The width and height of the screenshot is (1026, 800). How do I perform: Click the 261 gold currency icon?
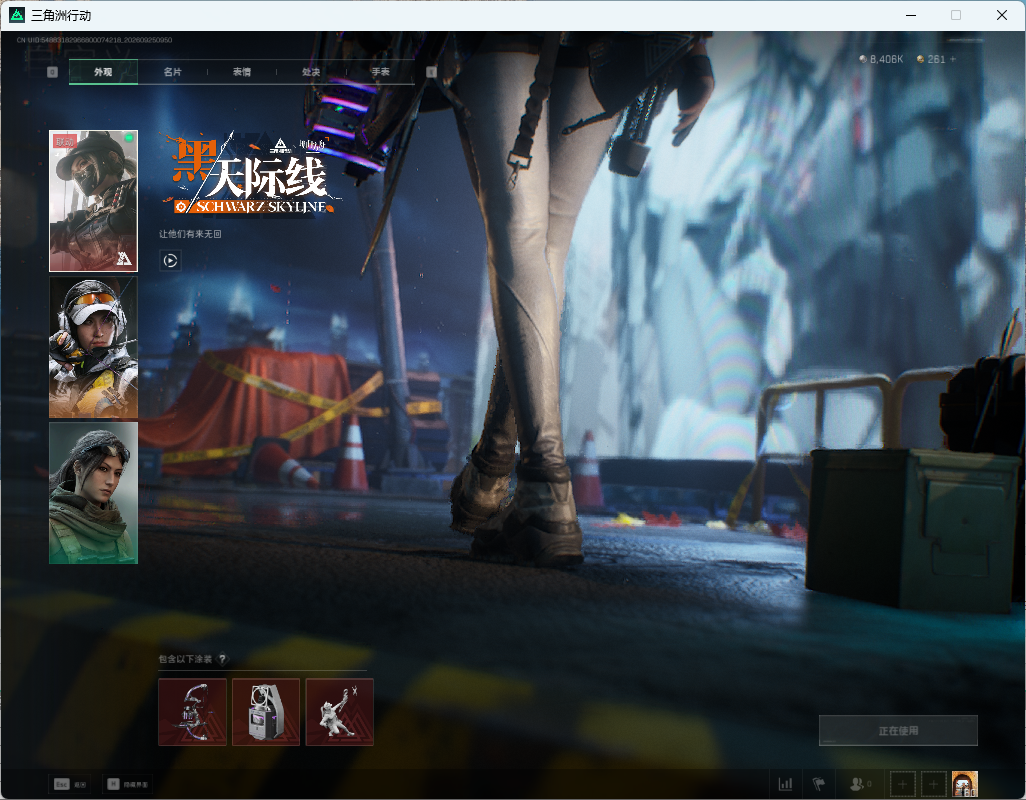[921, 59]
